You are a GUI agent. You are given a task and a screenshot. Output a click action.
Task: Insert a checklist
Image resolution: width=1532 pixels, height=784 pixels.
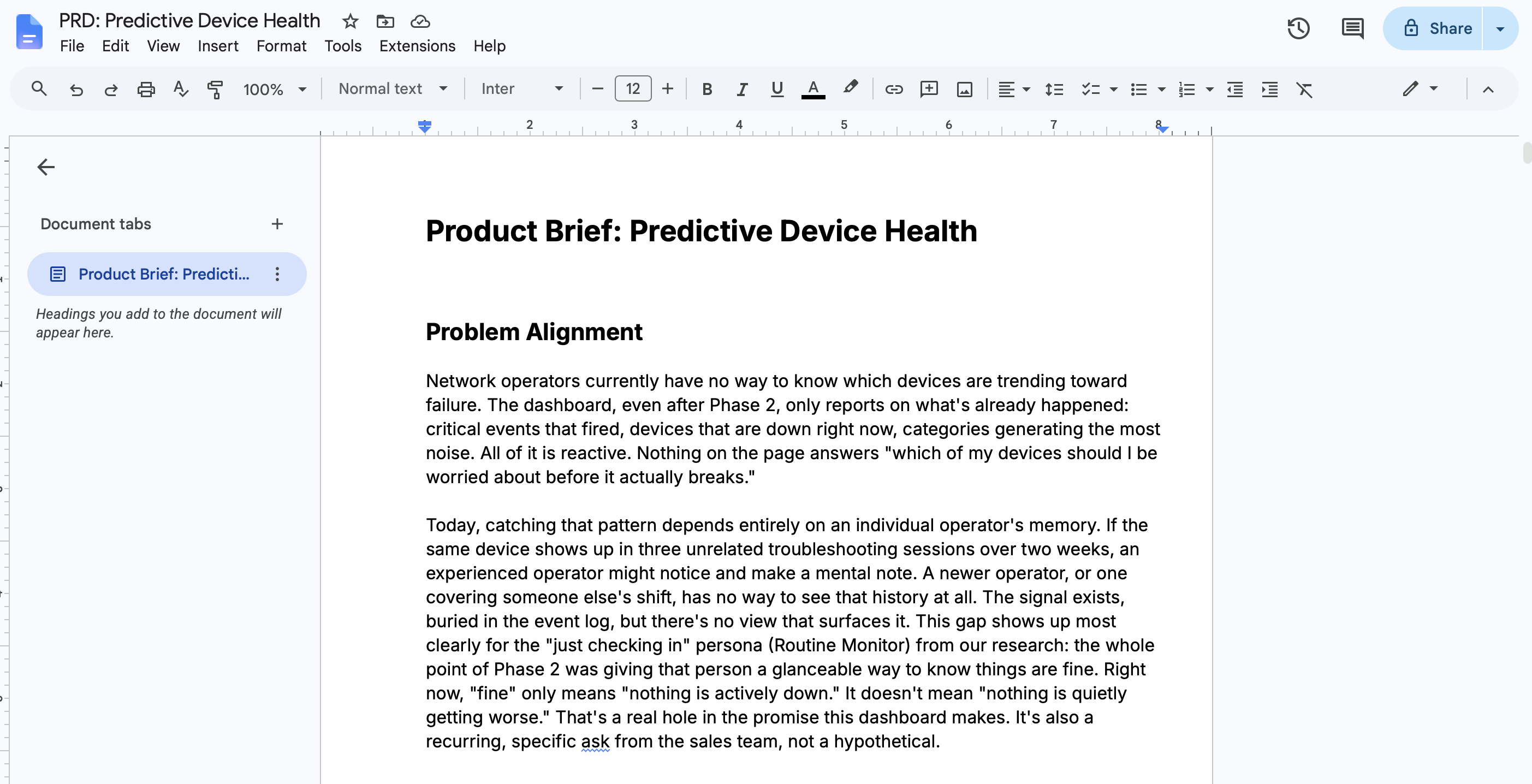1090,89
